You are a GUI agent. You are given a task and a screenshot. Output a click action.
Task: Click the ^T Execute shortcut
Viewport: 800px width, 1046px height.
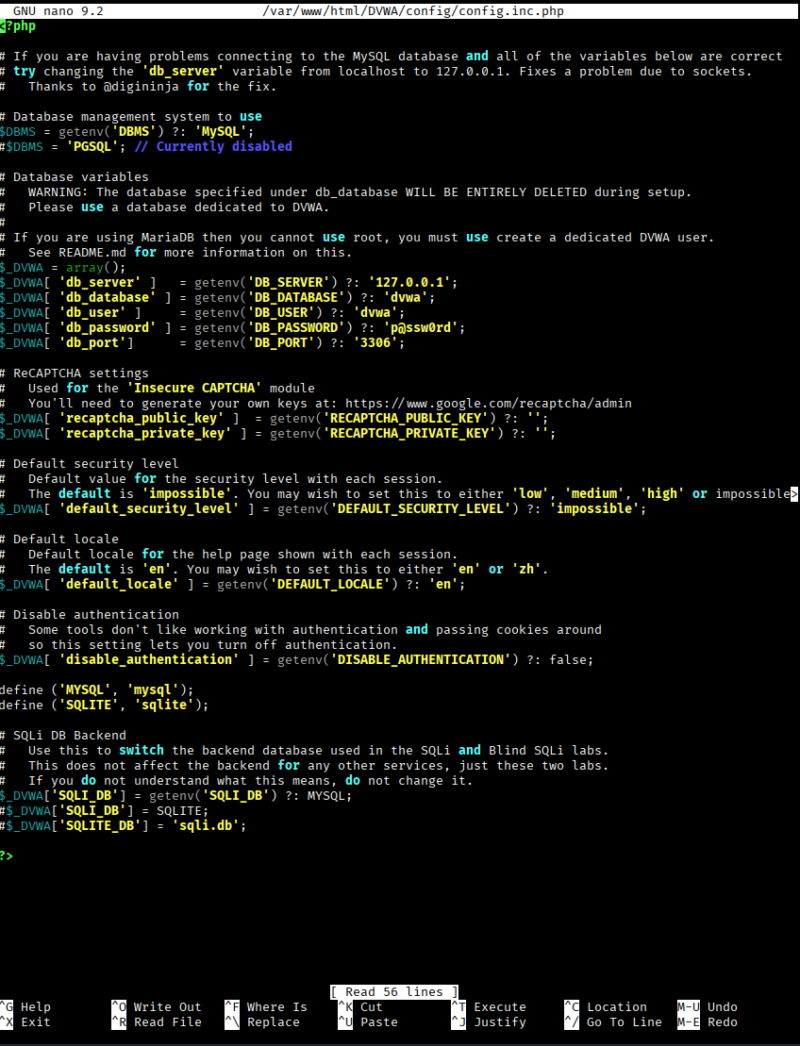(489, 1007)
